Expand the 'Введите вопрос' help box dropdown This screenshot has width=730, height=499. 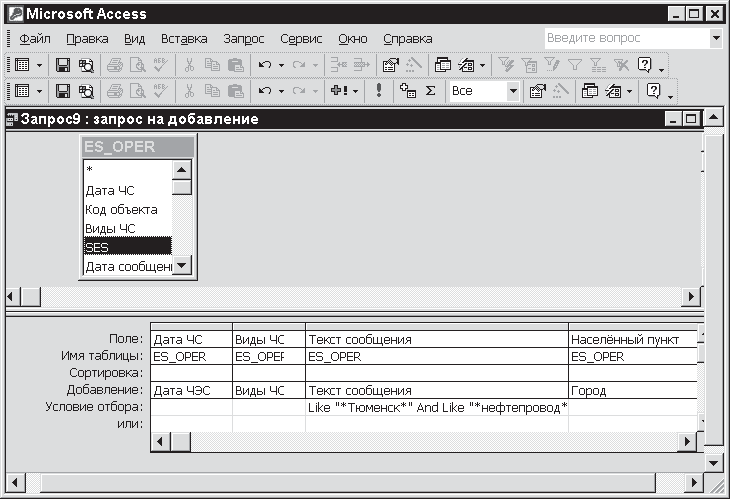(x=716, y=38)
